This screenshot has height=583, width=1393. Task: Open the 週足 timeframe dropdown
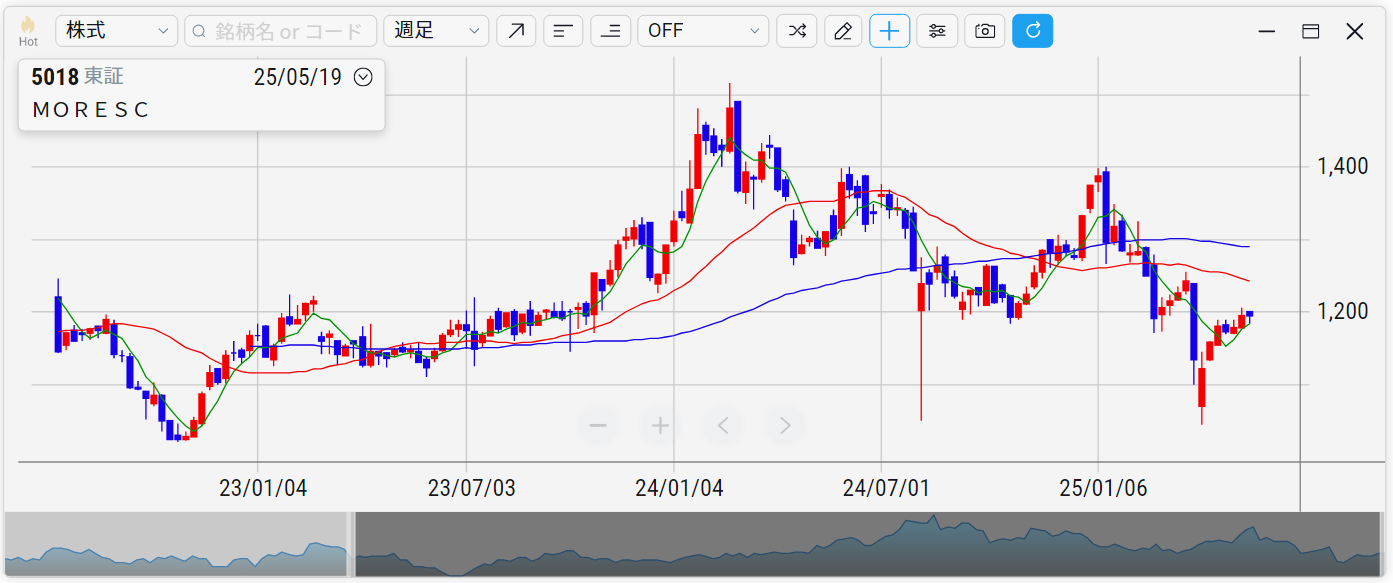tap(436, 31)
